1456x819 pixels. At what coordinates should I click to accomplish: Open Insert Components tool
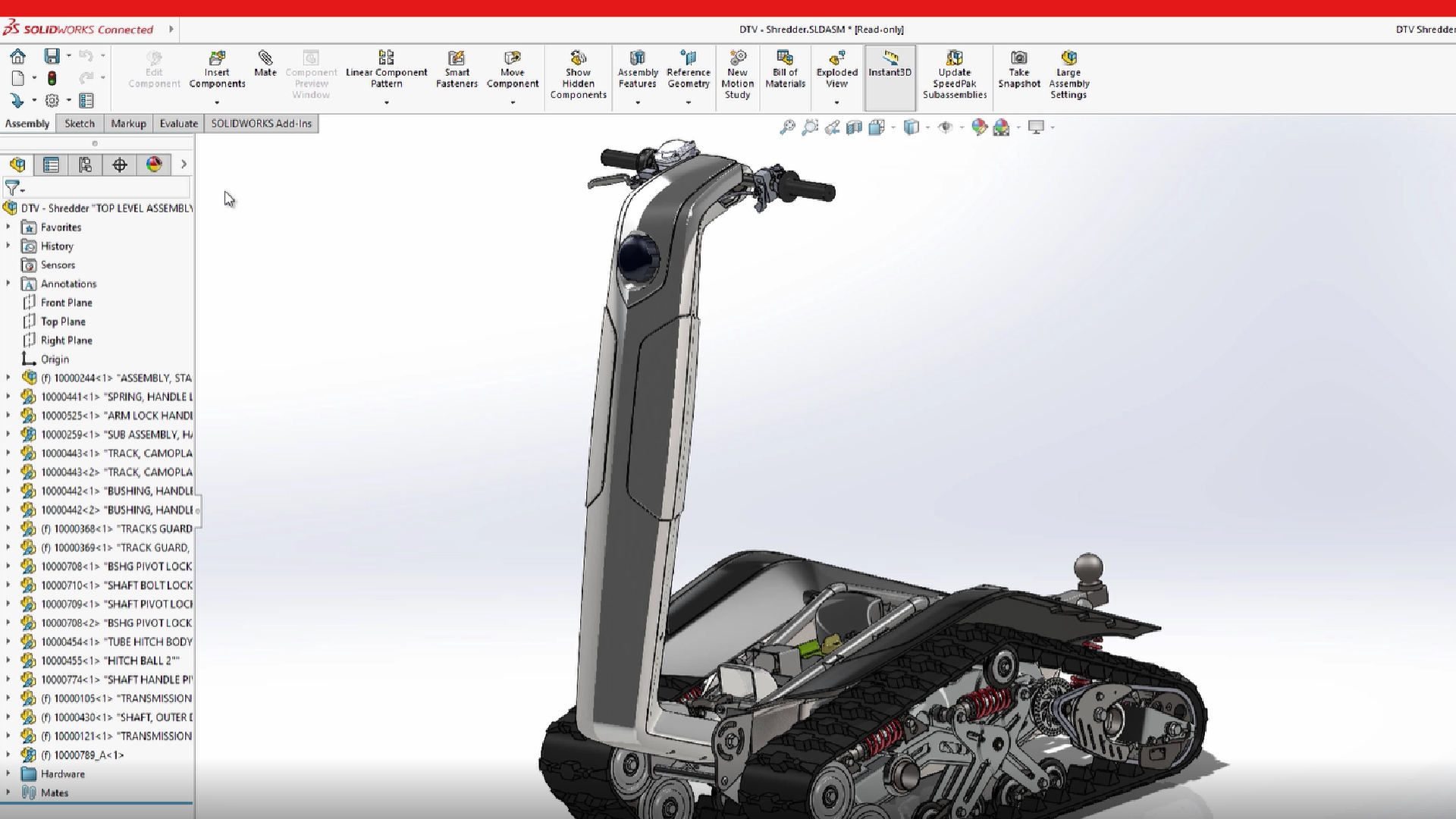point(217,70)
